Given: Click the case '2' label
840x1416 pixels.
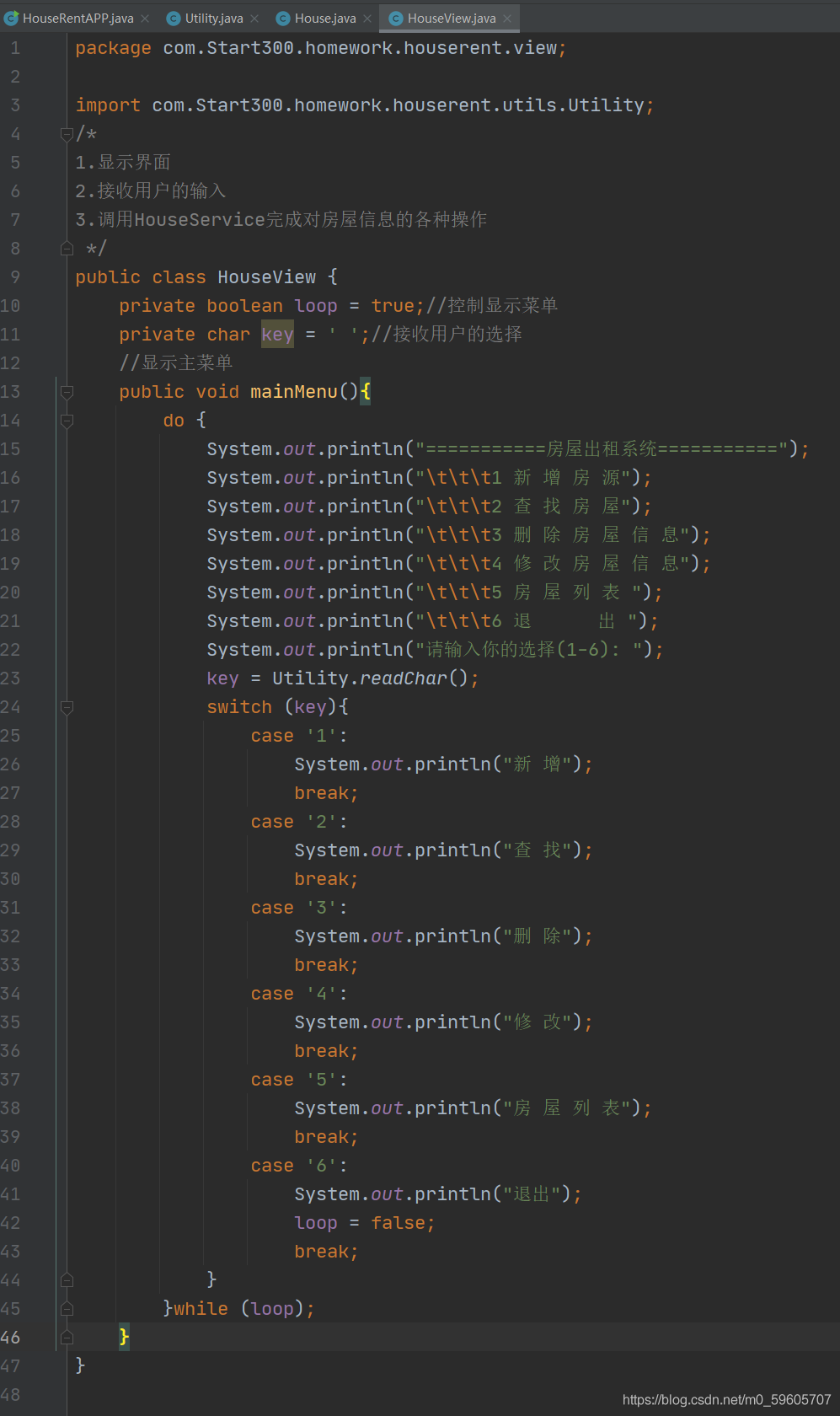Looking at the screenshot, I should (299, 822).
